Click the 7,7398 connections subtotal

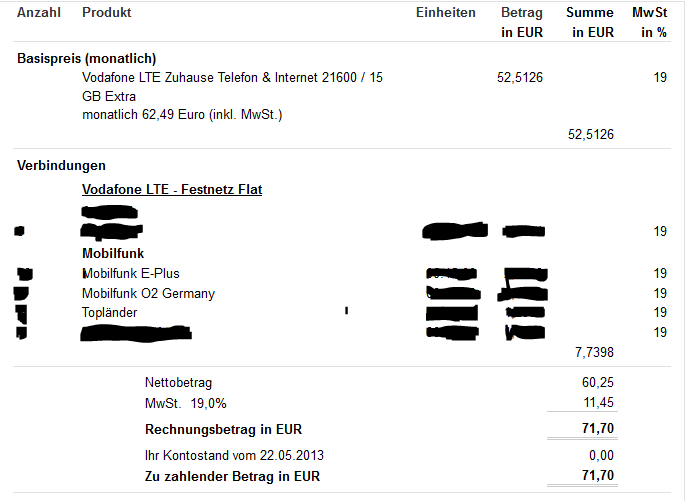(595, 352)
